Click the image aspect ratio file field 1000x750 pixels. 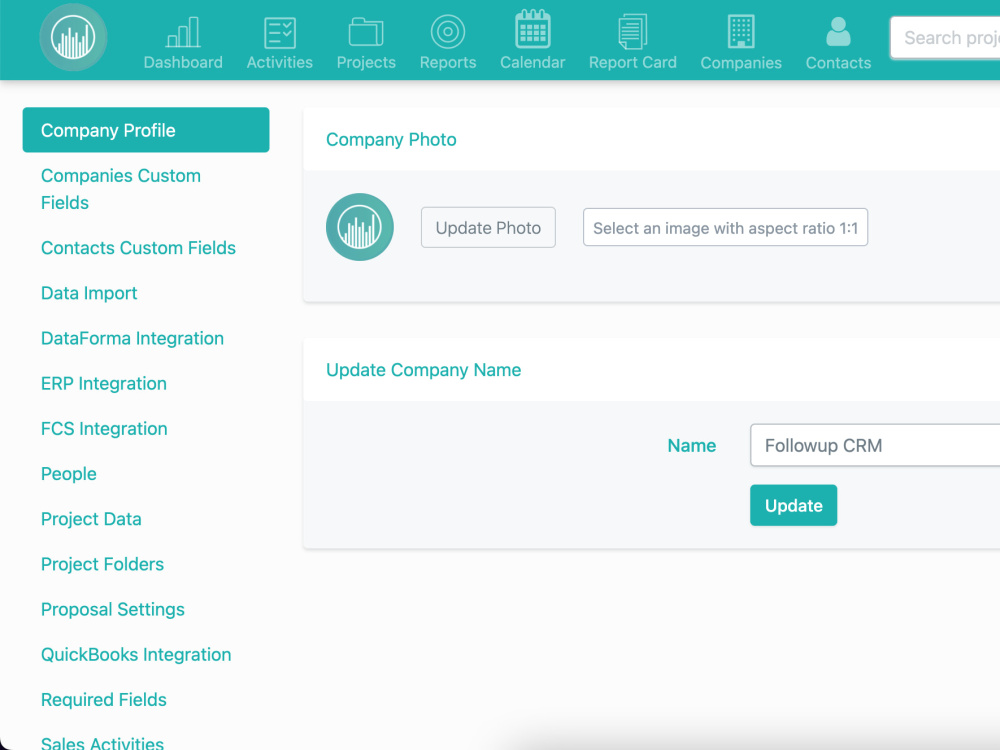tap(725, 228)
